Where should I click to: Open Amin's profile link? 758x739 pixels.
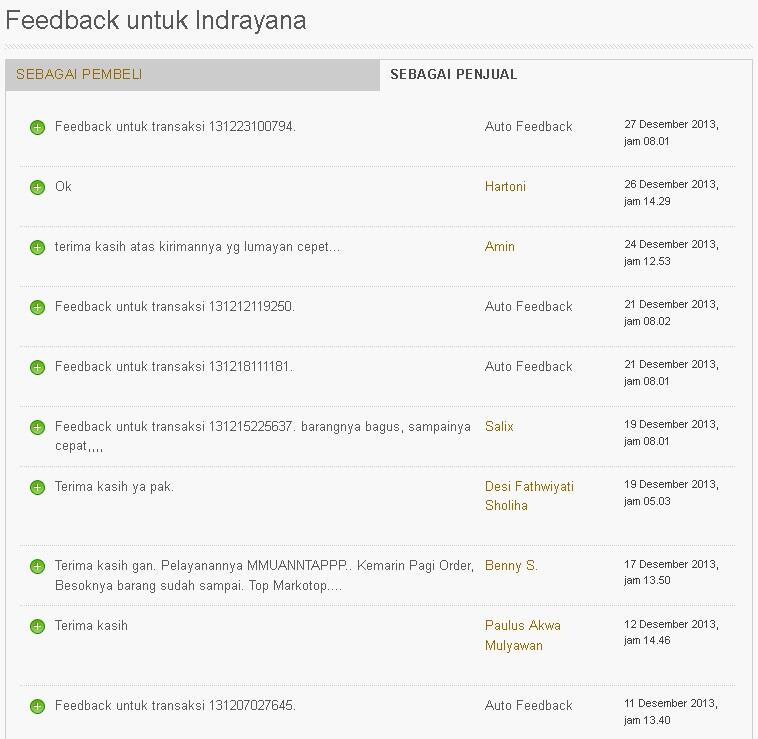(499, 246)
